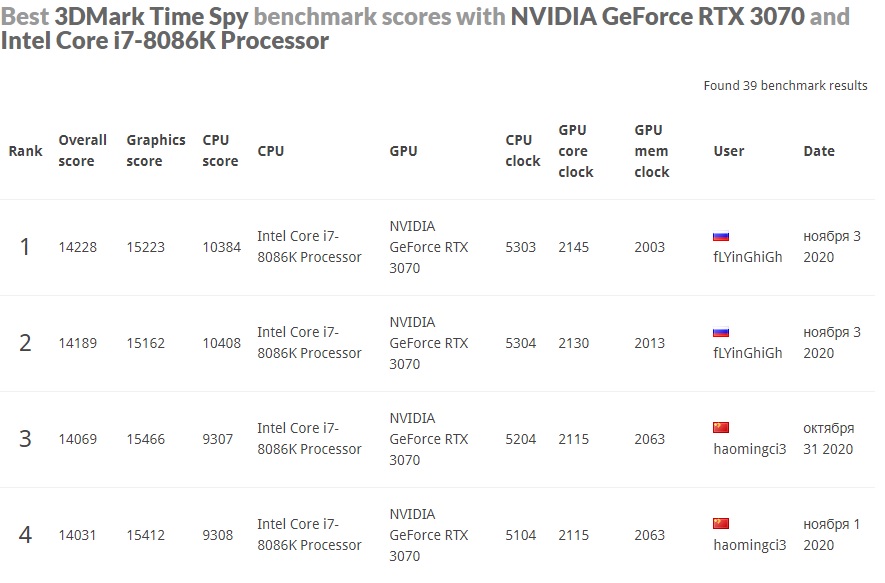This screenshot has width=885, height=583.
Task: Open the overall score 14031 result
Action: click(78, 535)
